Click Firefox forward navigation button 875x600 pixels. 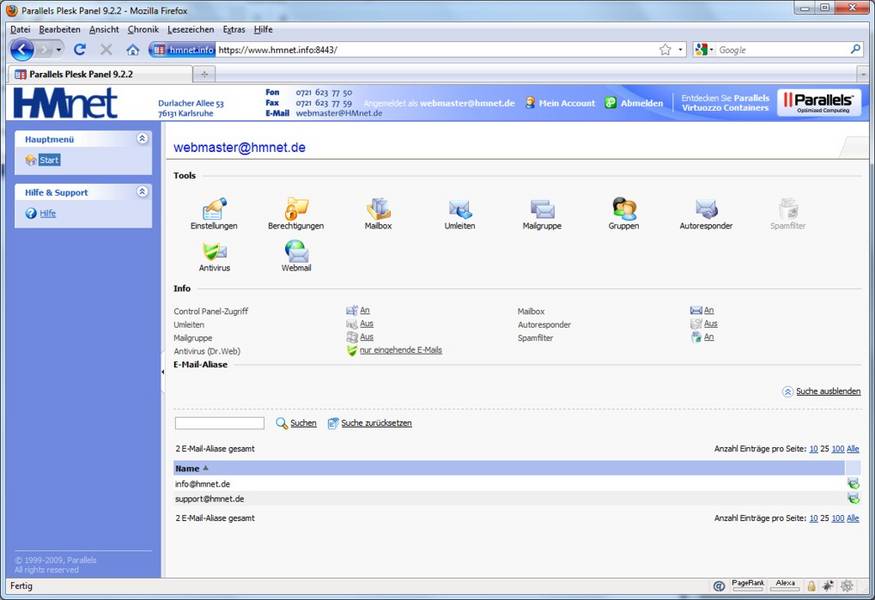pyautogui.click(x=44, y=50)
